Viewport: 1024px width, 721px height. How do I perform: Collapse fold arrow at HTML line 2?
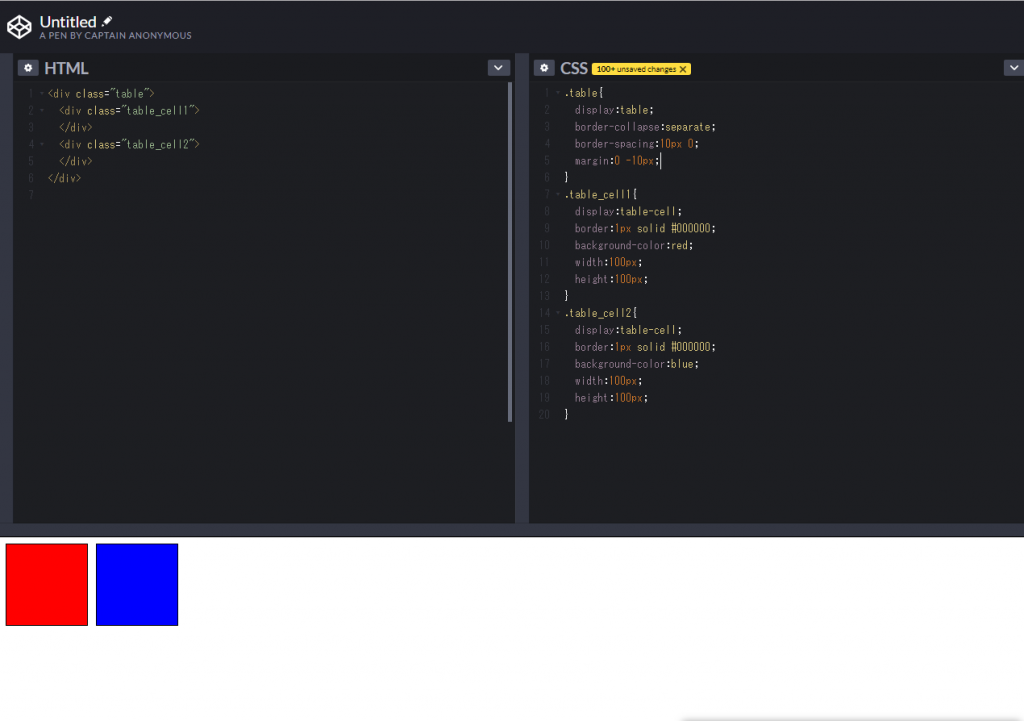tap(42, 111)
